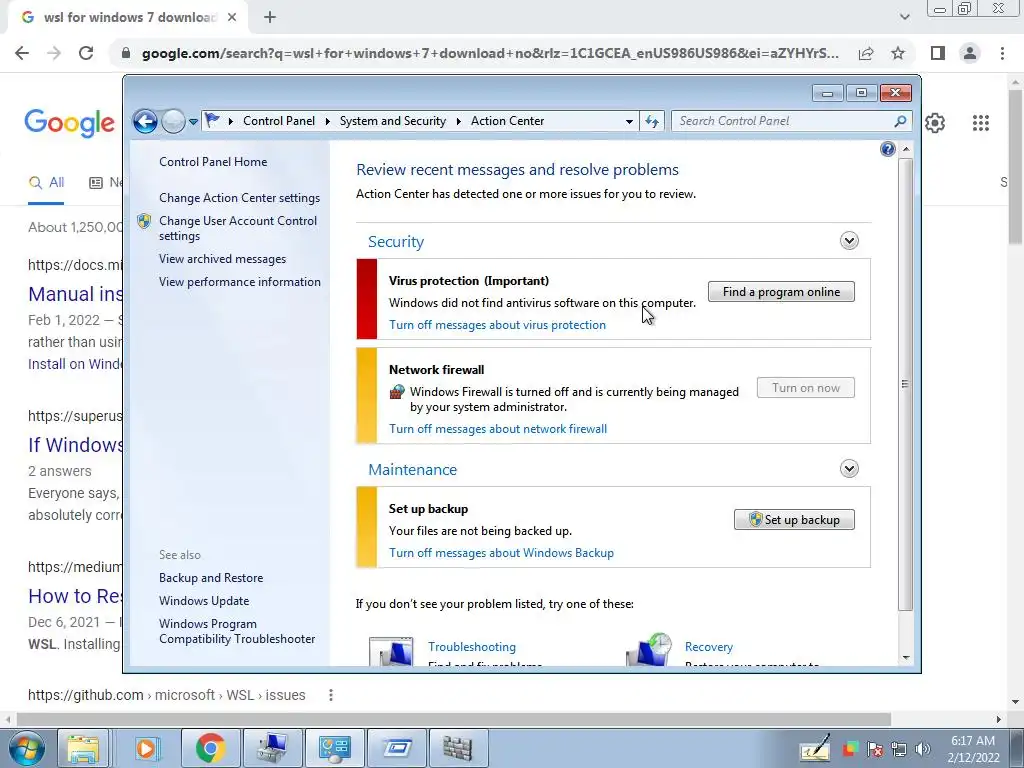Go back in Control Panel navigation
This screenshot has width=1024, height=768.
click(145, 121)
